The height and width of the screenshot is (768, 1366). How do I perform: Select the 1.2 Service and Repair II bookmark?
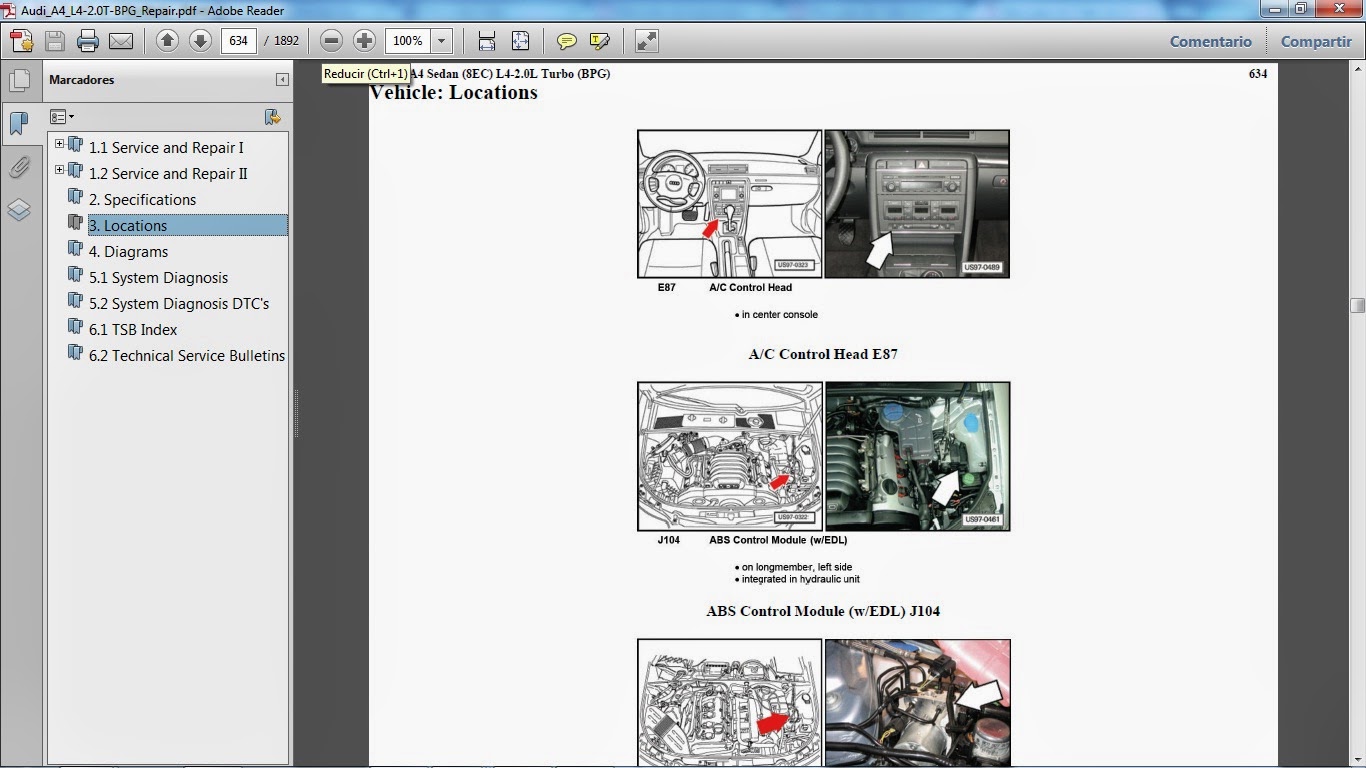pyautogui.click(x=168, y=173)
